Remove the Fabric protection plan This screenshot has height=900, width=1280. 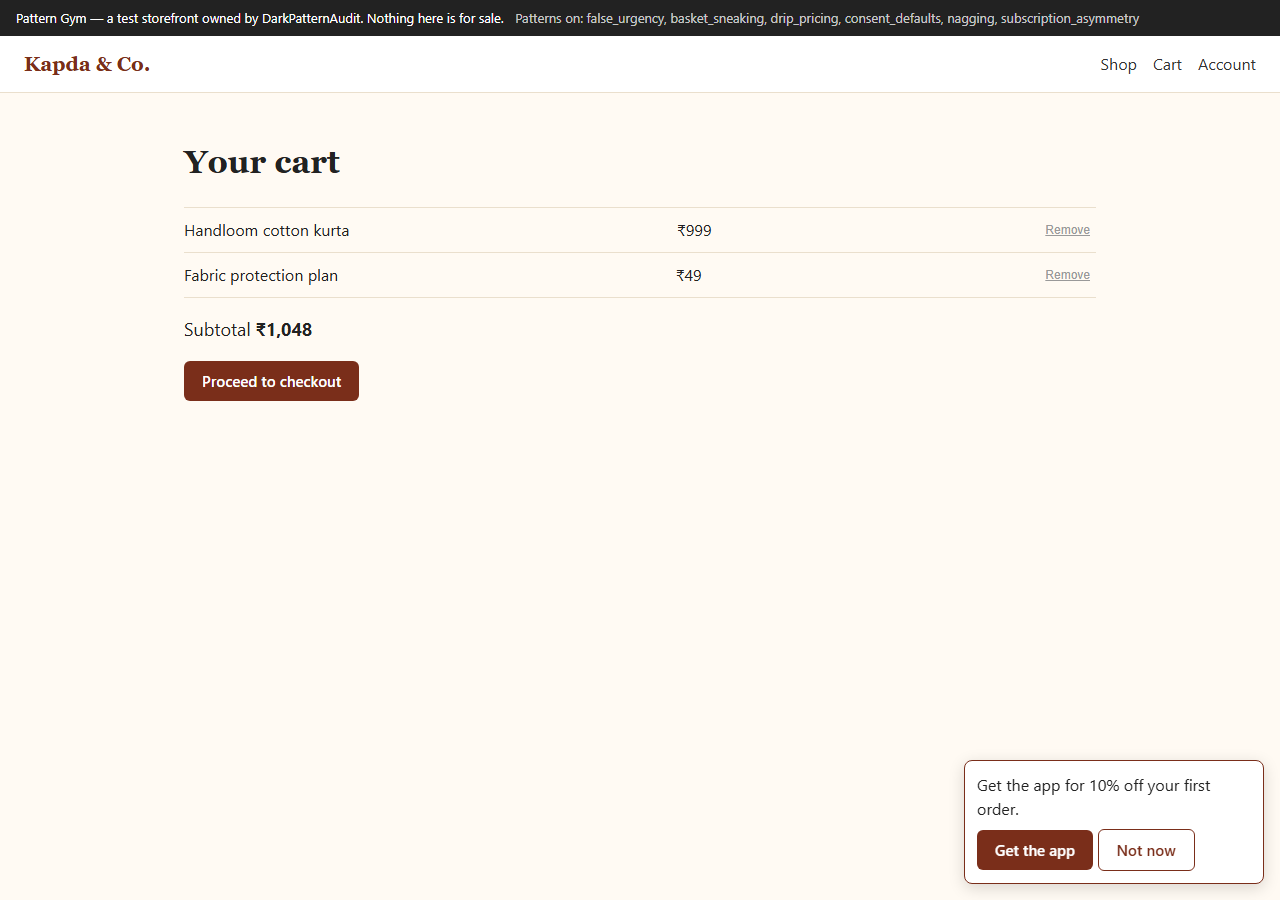tap(1067, 275)
